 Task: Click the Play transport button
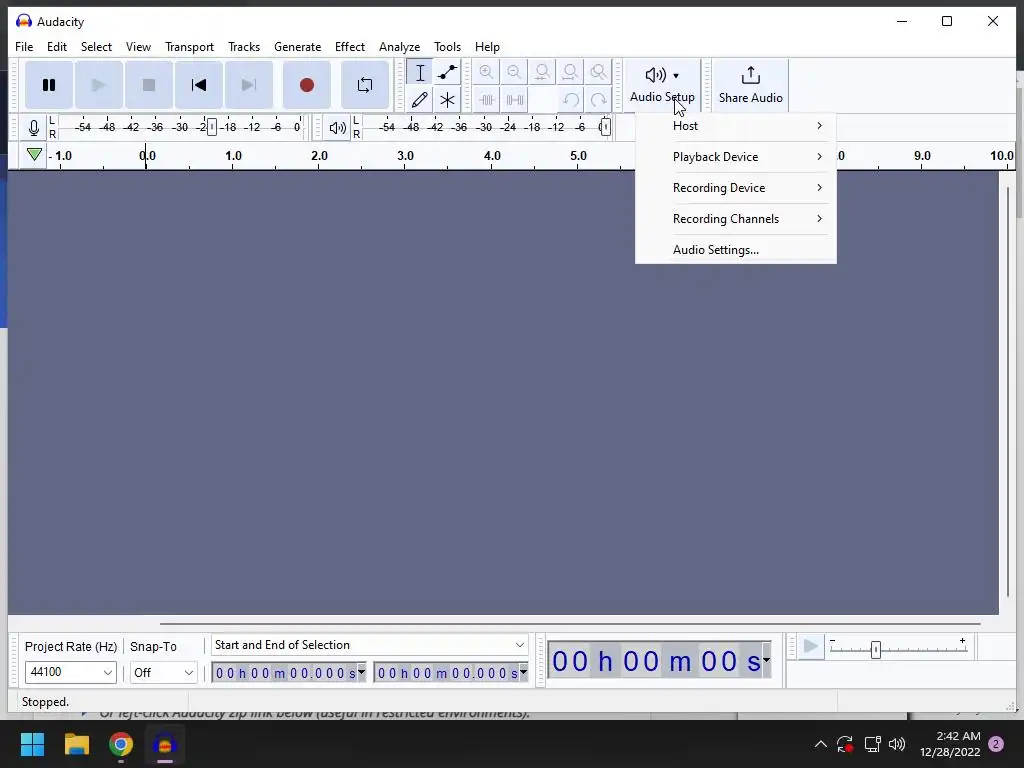point(99,85)
